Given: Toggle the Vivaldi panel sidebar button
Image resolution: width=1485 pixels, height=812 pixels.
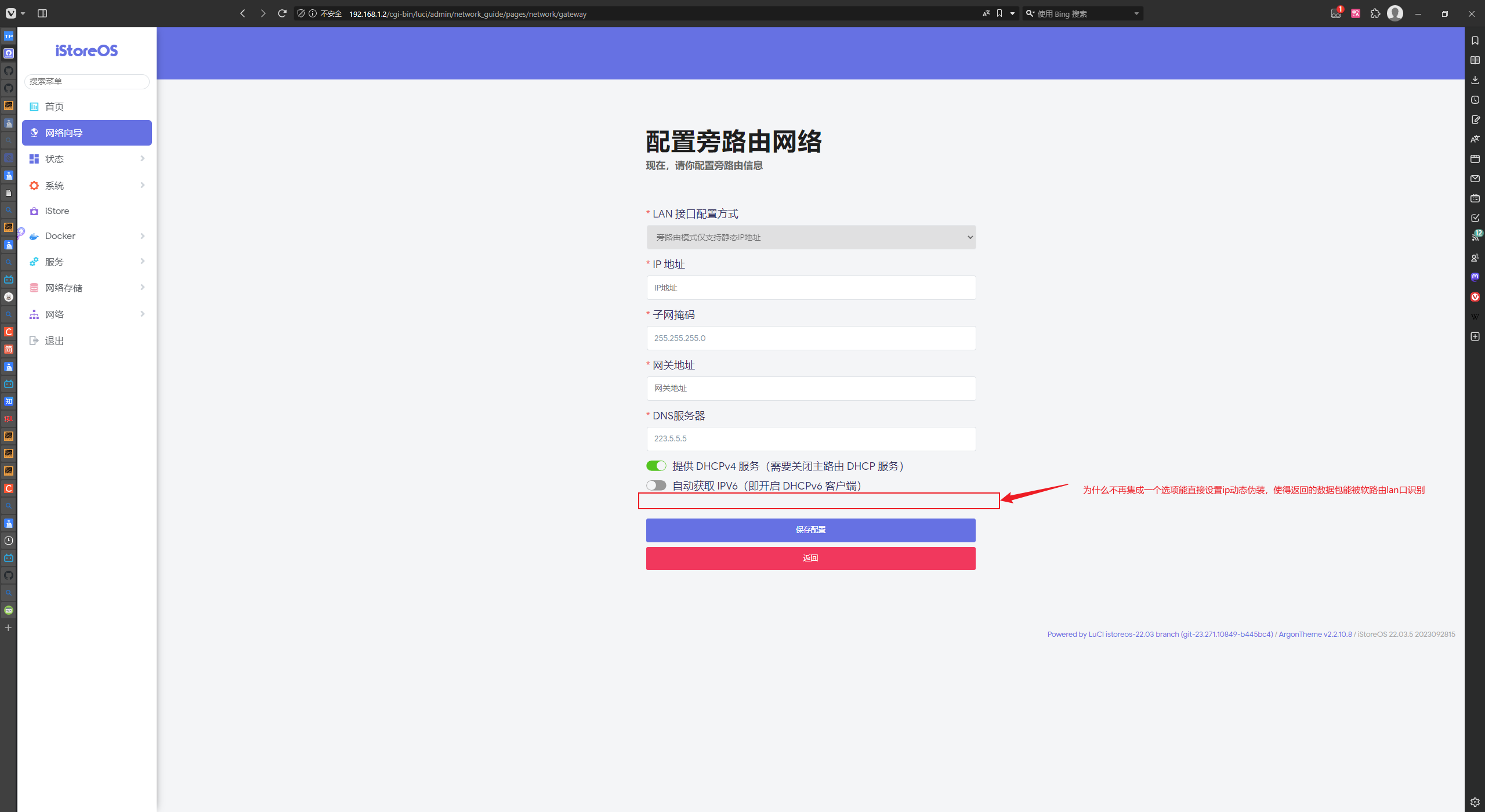Looking at the screenshot, I should coord(42,13).
